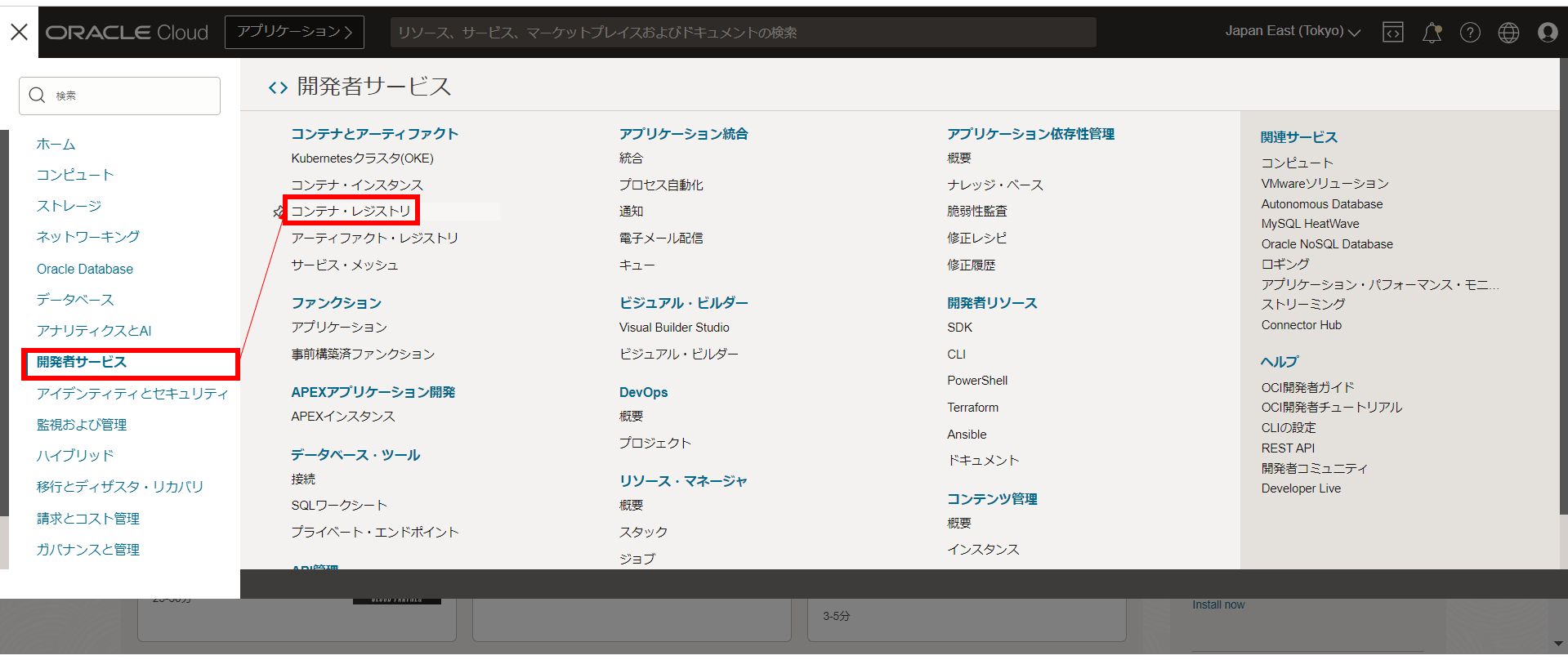This screenshot has width=1568, height=660.
Task: Open Terraform link
Action: click(973, 408)
